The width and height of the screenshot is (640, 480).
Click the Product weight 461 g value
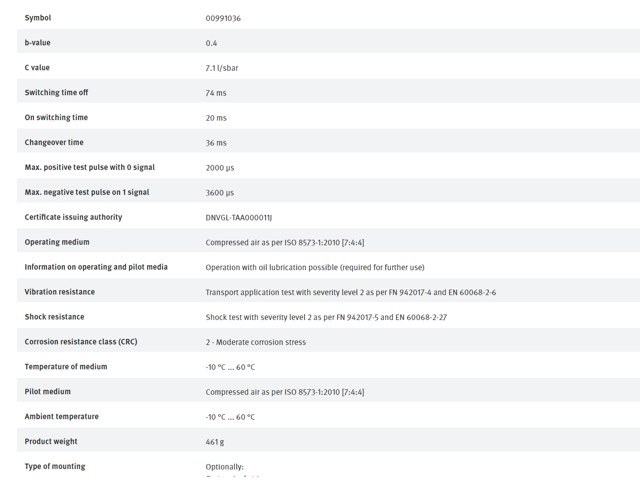click(x=215, y=442)
